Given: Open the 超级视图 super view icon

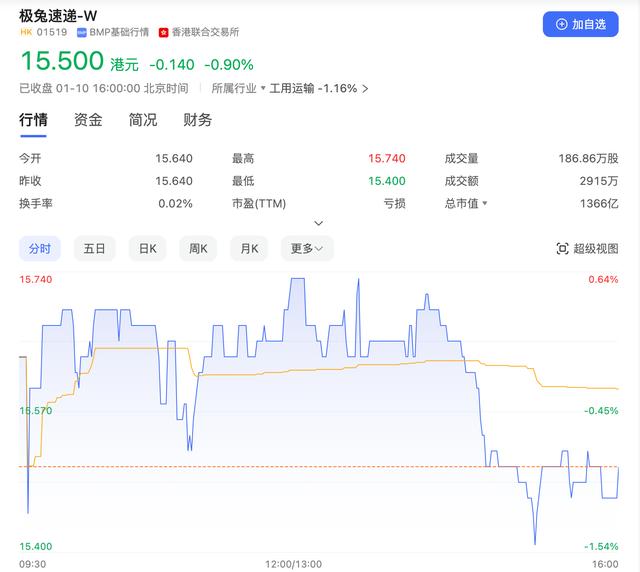Looking at the screenshot, I should 563,249.
